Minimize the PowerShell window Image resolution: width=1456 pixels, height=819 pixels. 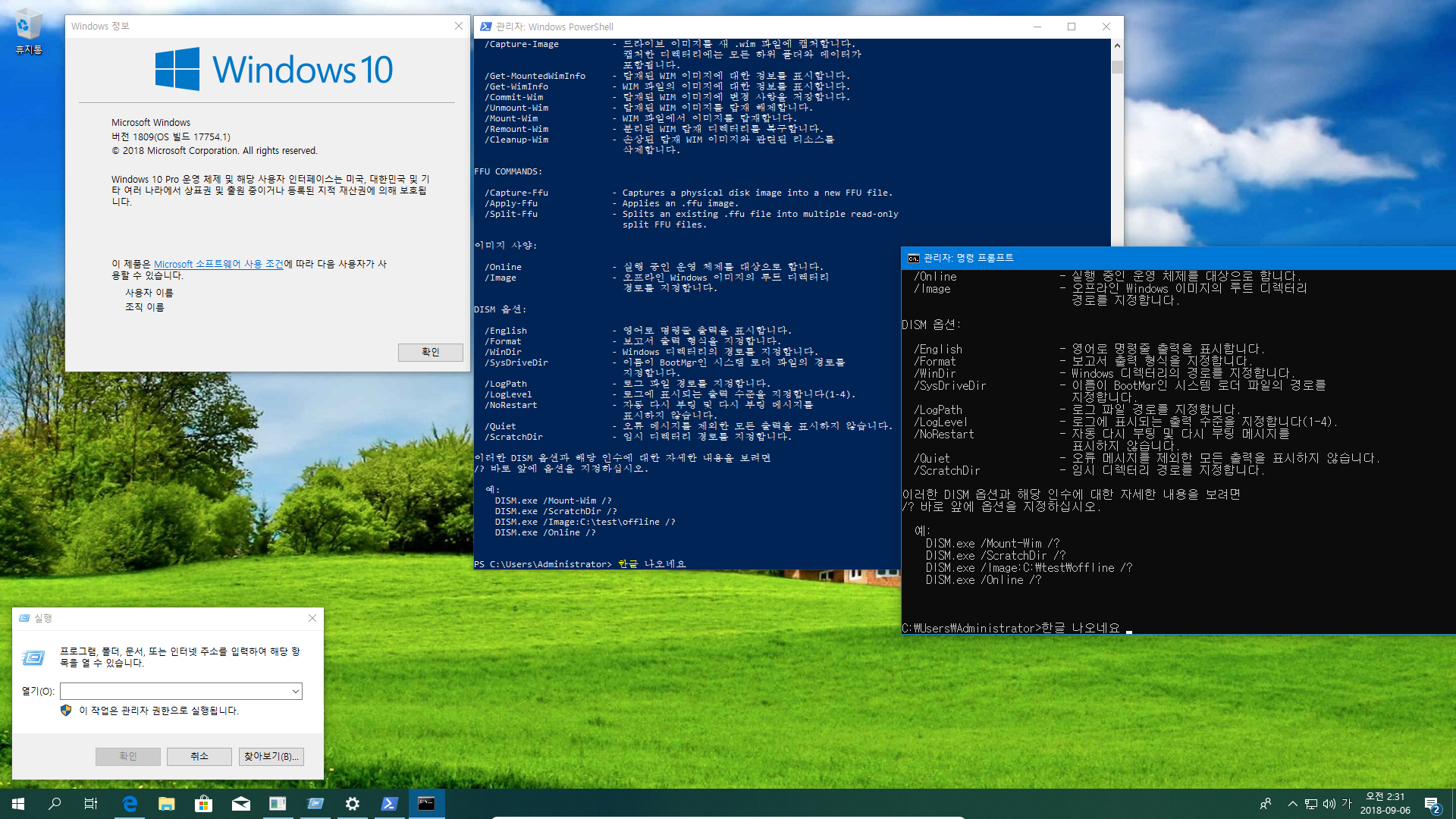click(1037, 27)
